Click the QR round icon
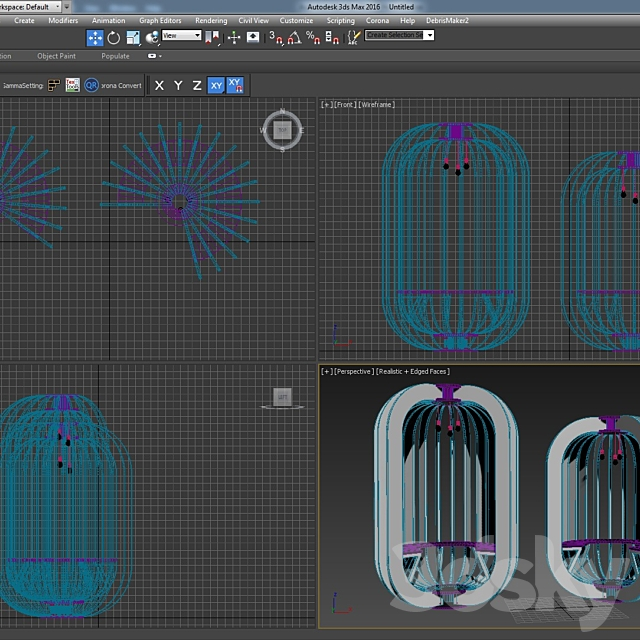Viewport: 640px width, 640px height. (91, 85)
